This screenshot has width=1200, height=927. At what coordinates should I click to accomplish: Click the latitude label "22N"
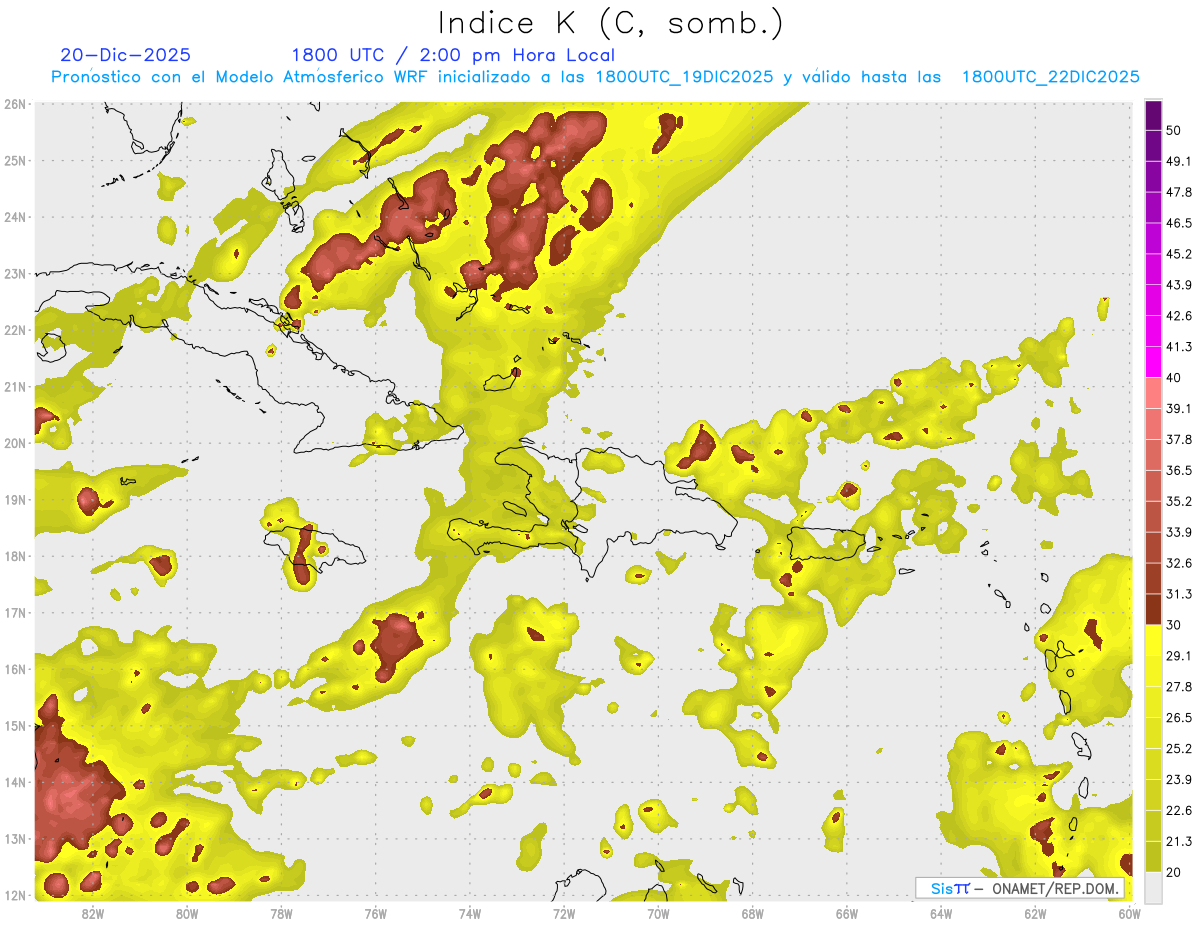(x=15, y=330)
